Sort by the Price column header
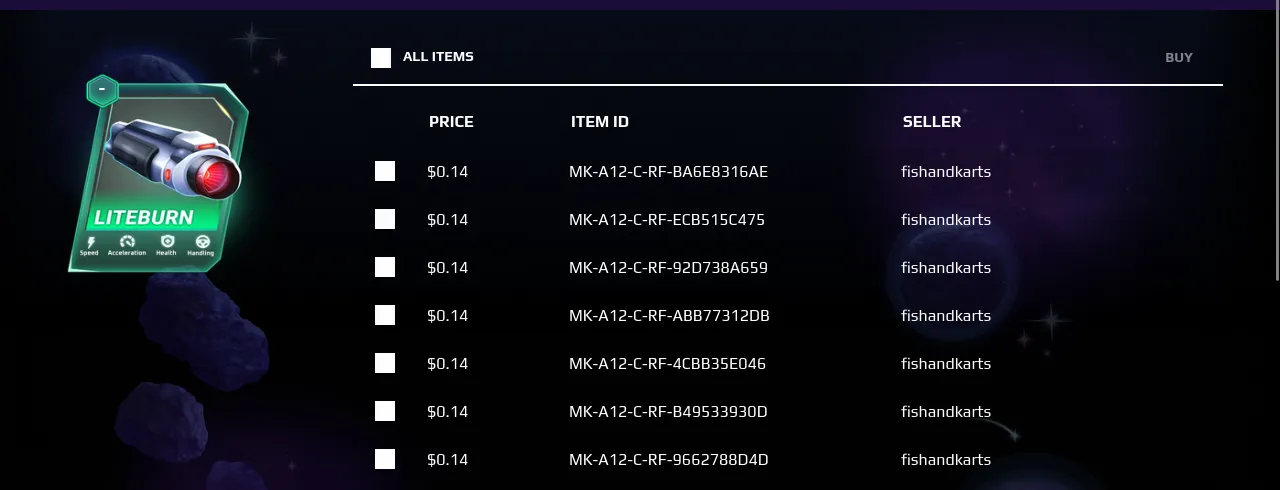1280x490 pixels. pyautogui.click(x=451, y=122)
